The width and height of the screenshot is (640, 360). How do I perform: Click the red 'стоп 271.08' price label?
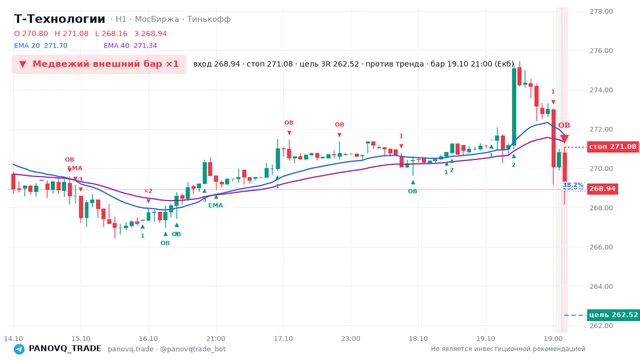pyautogui.click(x=613, y=147)
